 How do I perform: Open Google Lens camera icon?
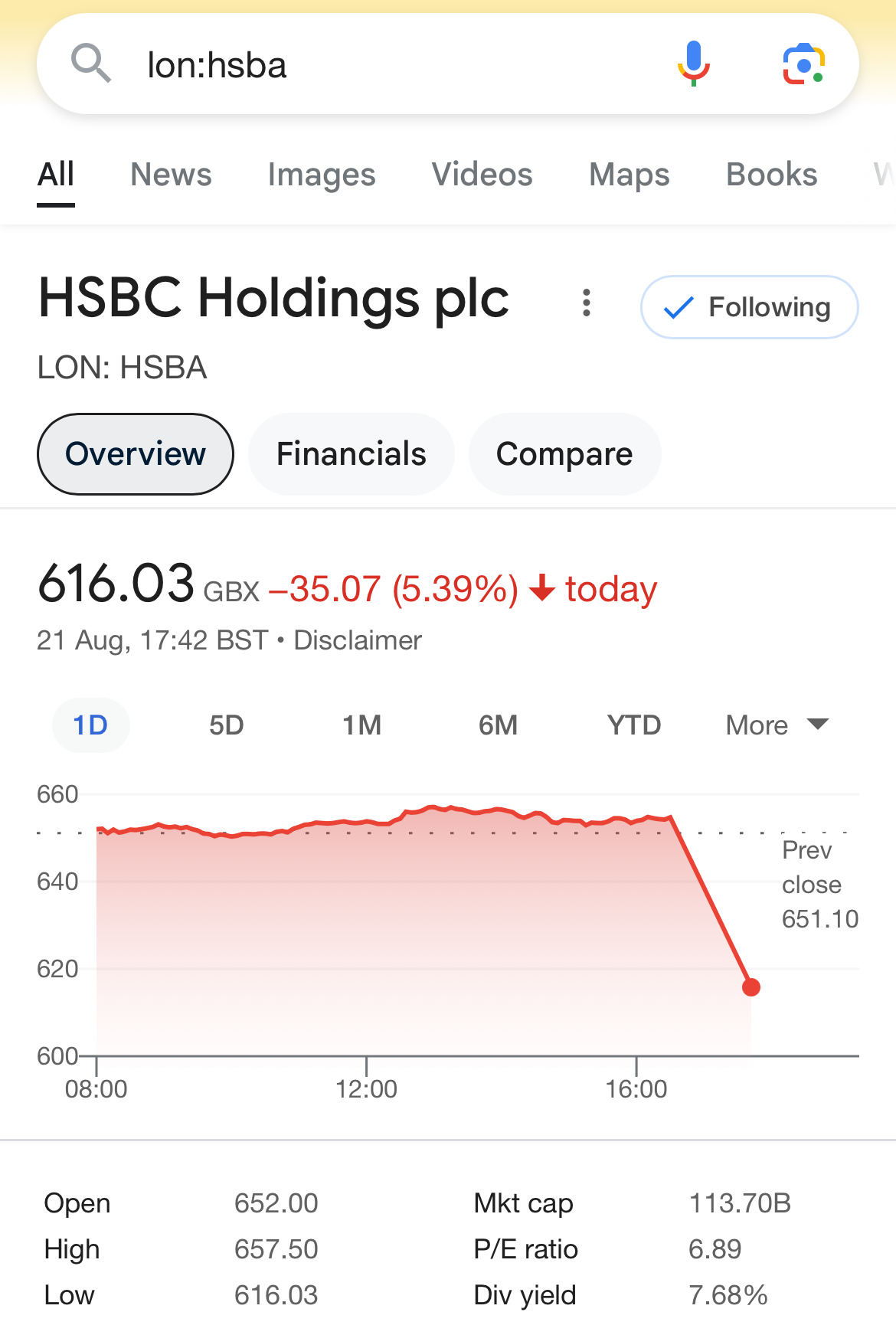click(x=804, y=64)
